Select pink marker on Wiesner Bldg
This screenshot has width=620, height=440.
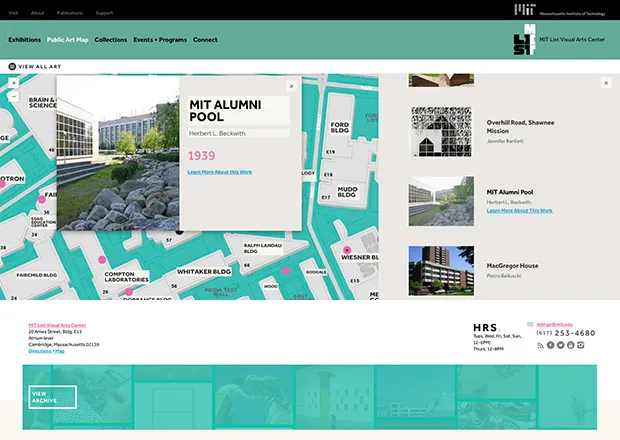coord(347,250)
